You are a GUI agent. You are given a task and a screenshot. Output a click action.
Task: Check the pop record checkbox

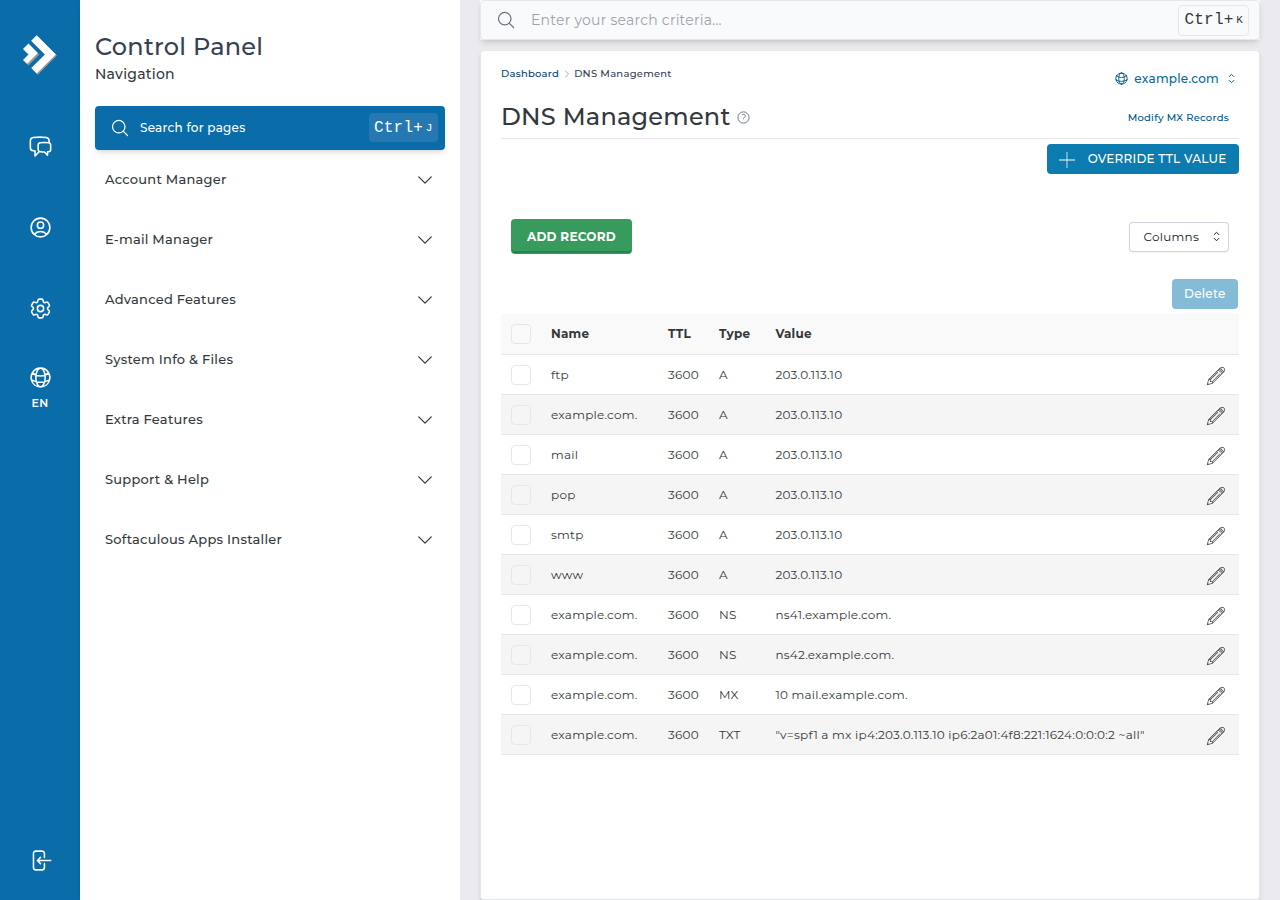(521, 495)
